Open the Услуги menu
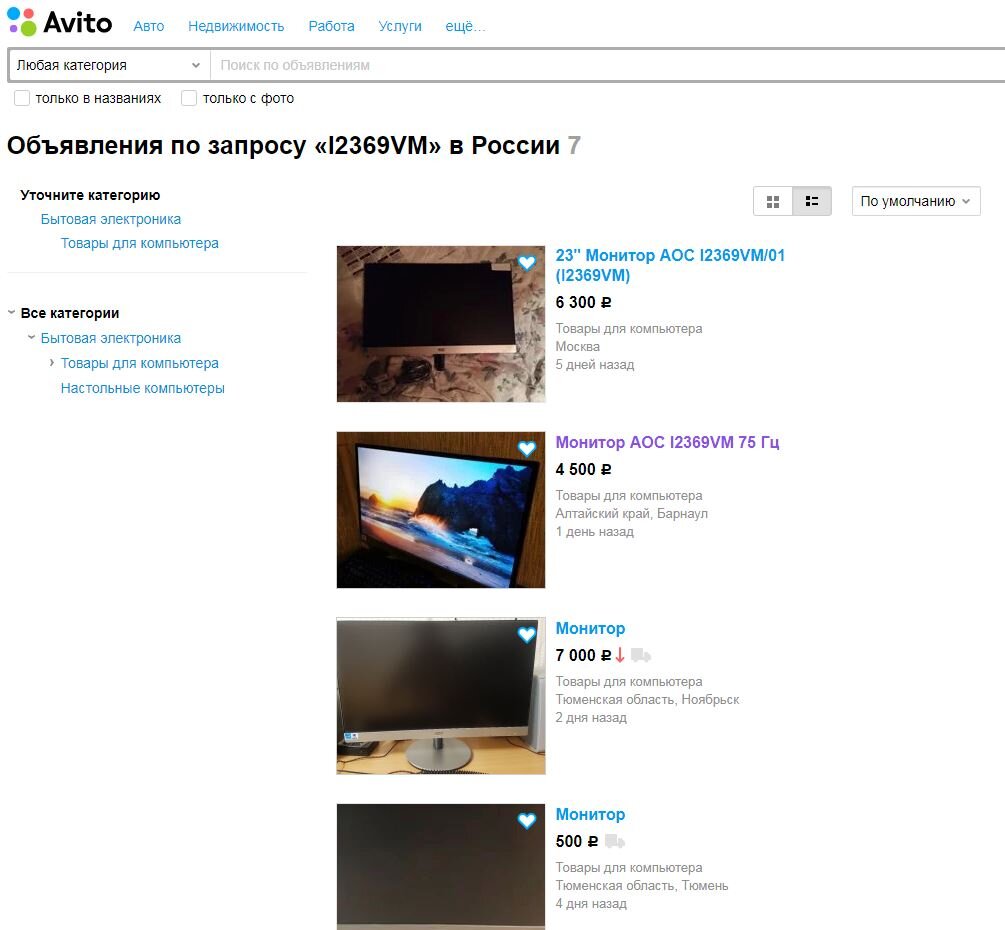Image resolution: width=1005 pixels, height=930 pixels. [x=400, y=26]
